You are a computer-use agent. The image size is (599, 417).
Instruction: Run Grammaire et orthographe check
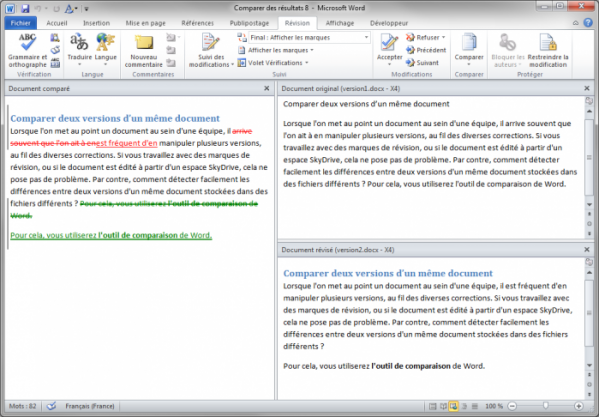coord(27,51)
